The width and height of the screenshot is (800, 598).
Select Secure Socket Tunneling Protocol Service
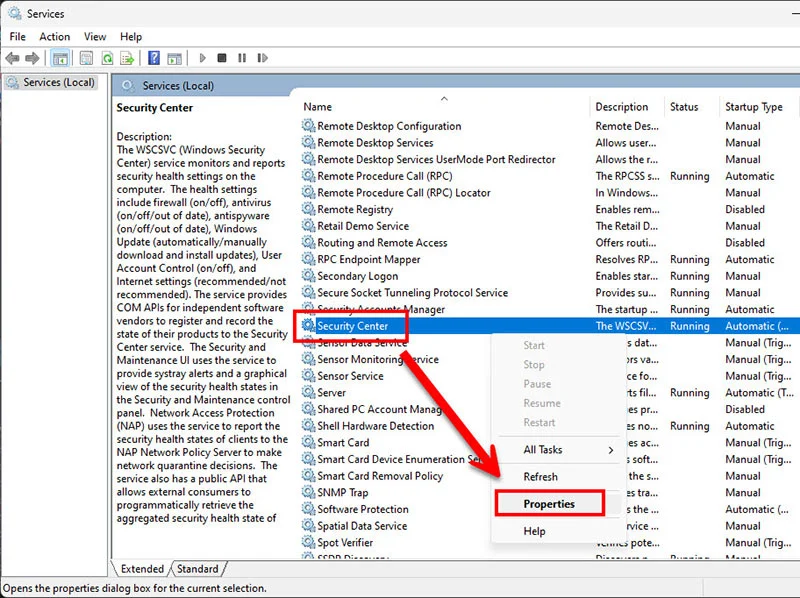tap(549, 292)
